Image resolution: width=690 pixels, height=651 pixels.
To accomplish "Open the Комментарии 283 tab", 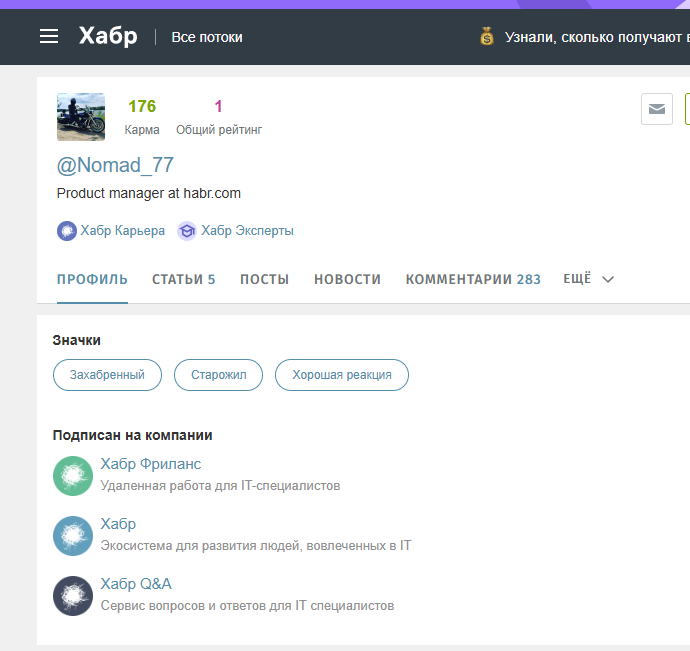I will [473, 280].
